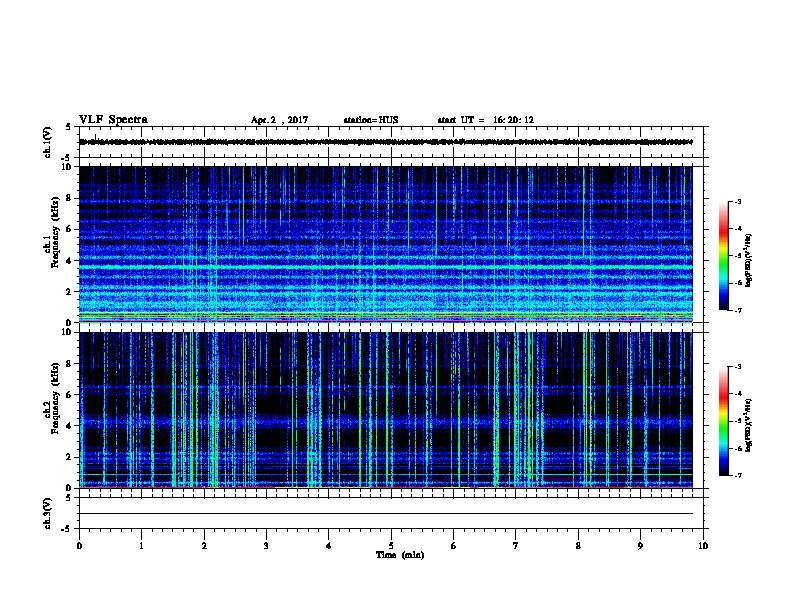Click the time axis tick label "2"
Screen dimensions: 792x612
tap(204, 545)
